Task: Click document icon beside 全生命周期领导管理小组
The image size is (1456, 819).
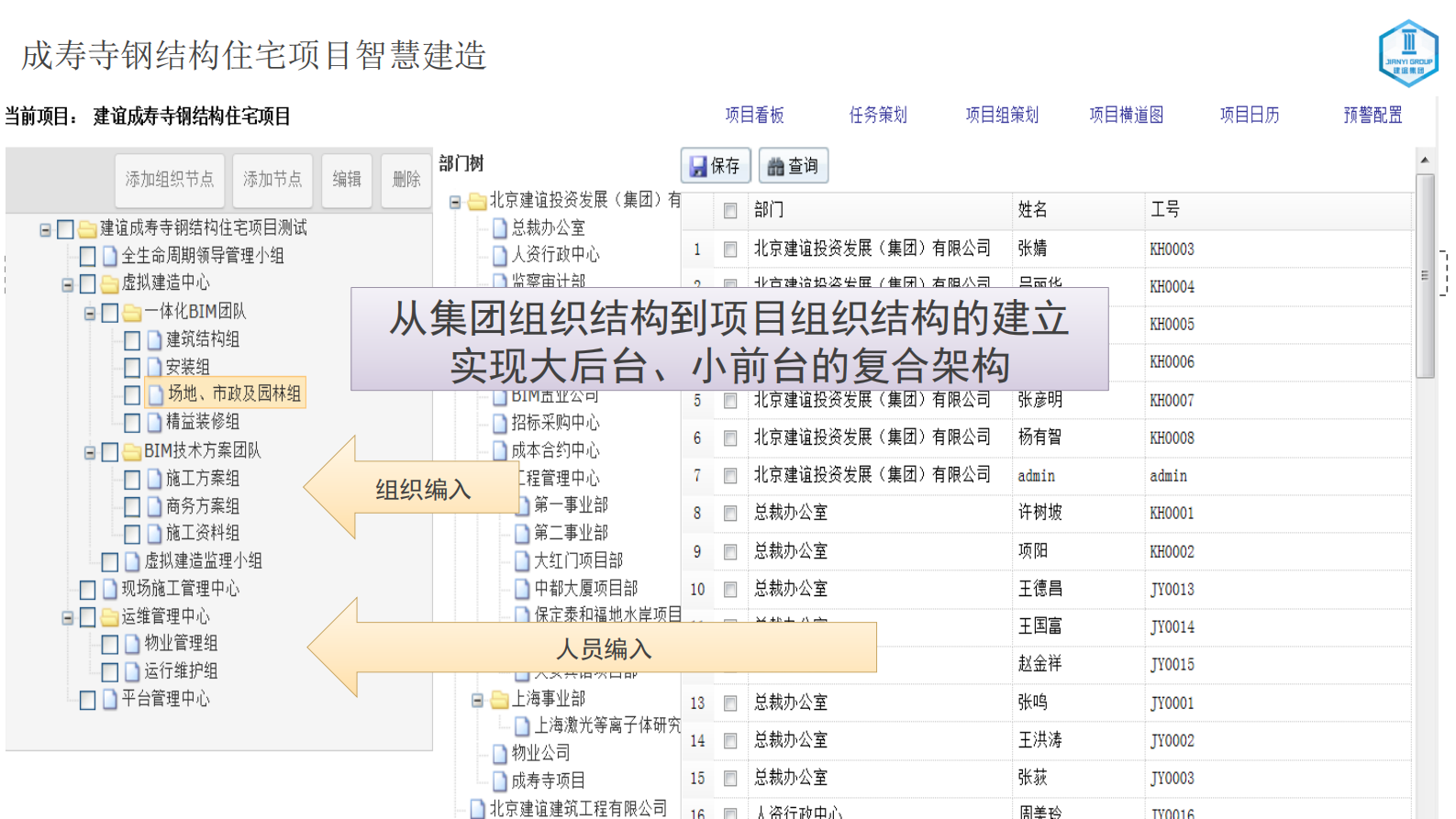Action: (110, 256)
